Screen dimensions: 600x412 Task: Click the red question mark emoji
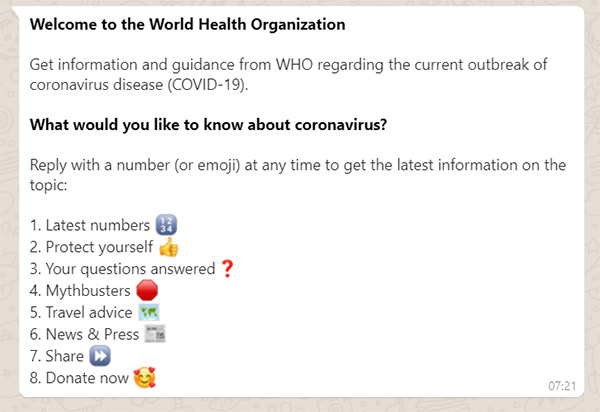point(227,269)
